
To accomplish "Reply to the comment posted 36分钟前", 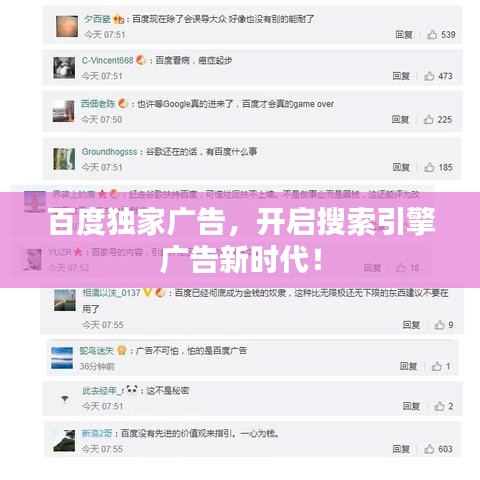I will (408, 366).
